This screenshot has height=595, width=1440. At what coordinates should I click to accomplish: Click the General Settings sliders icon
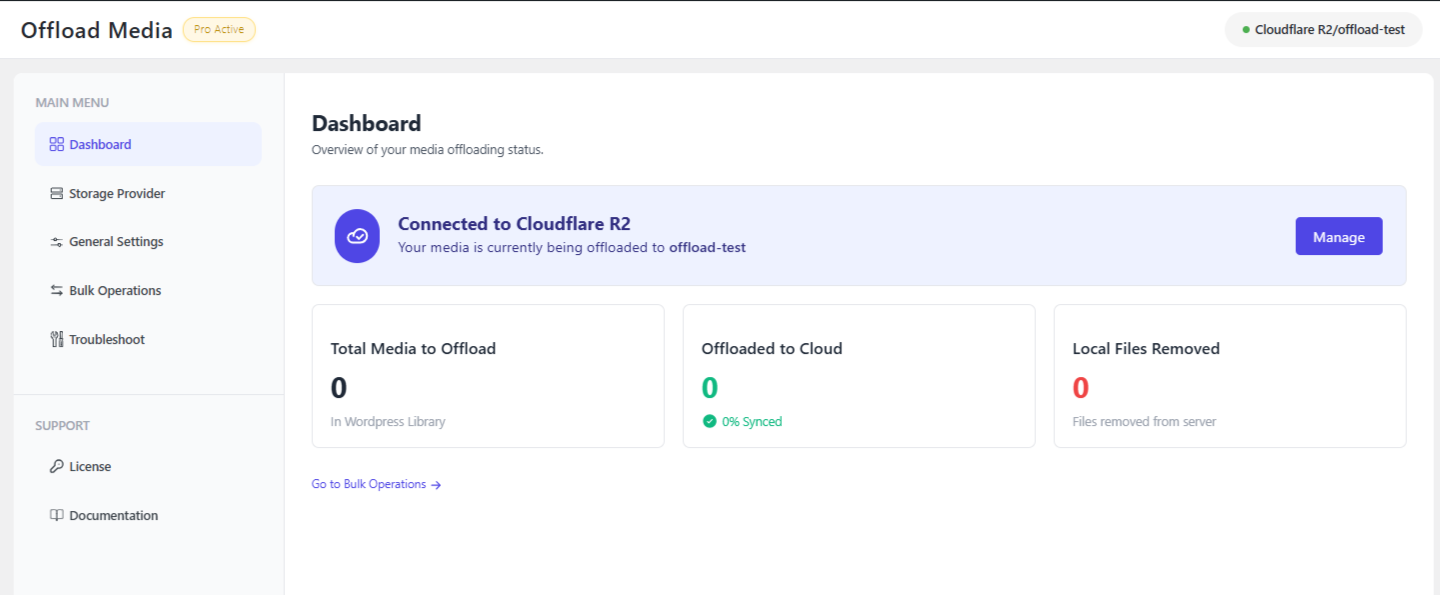click(56, 242)
